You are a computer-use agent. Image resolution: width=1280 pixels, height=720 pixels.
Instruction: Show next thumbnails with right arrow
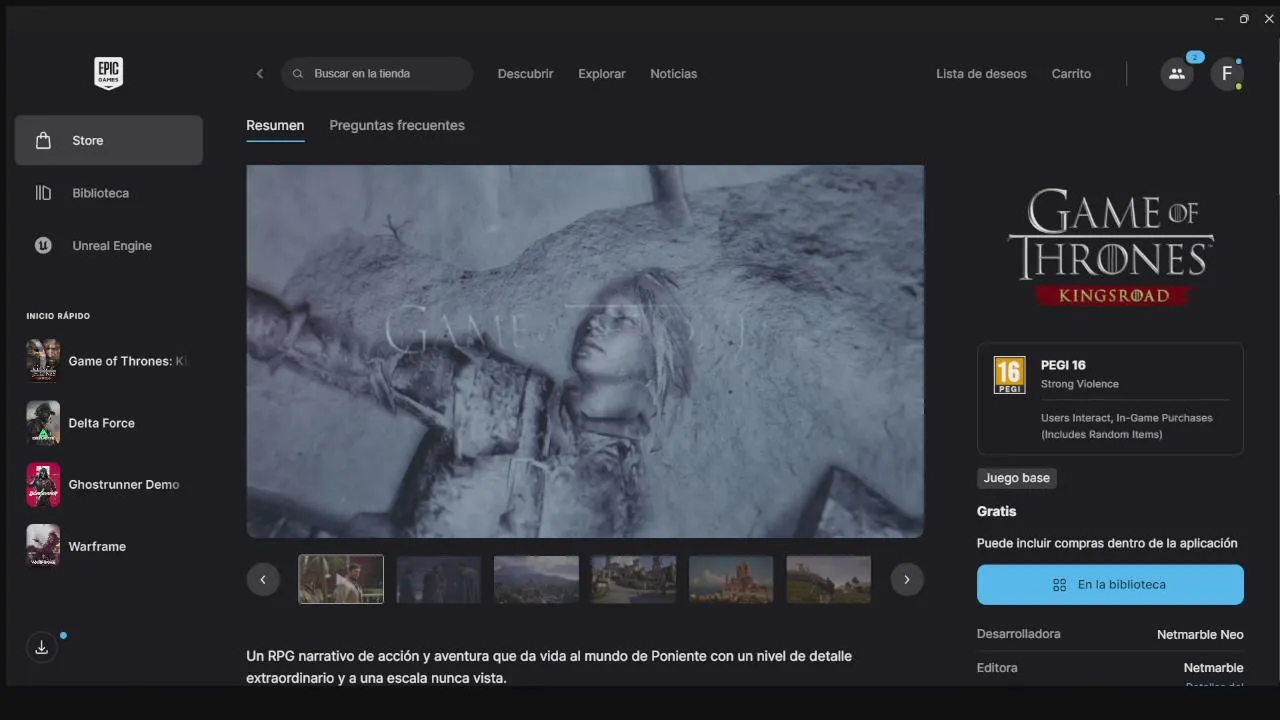907,579
